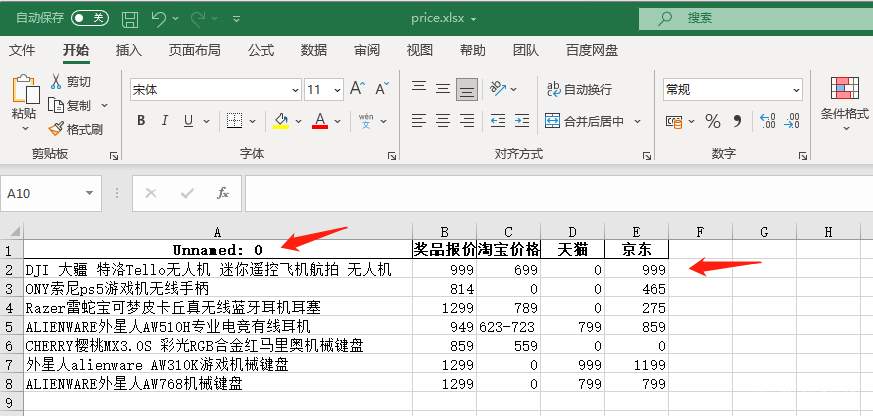Toggle Wrap Text 自动换行

click(x=579, y=89)
